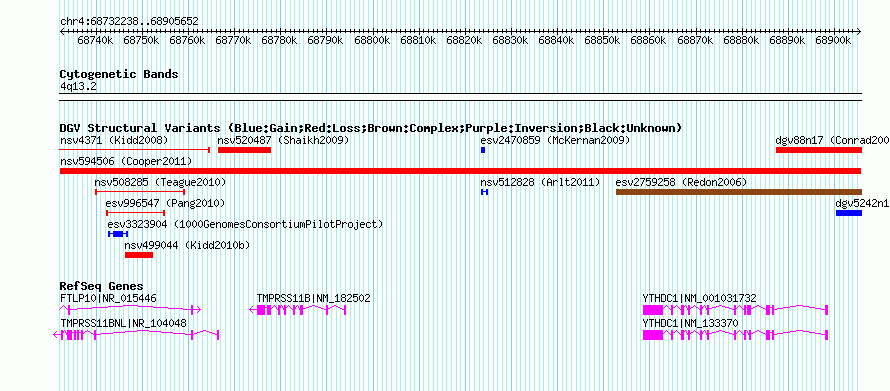Click the small blue nsv512828 marker
The height and width of the screenshot is (391, 890).
click(484, 192)
